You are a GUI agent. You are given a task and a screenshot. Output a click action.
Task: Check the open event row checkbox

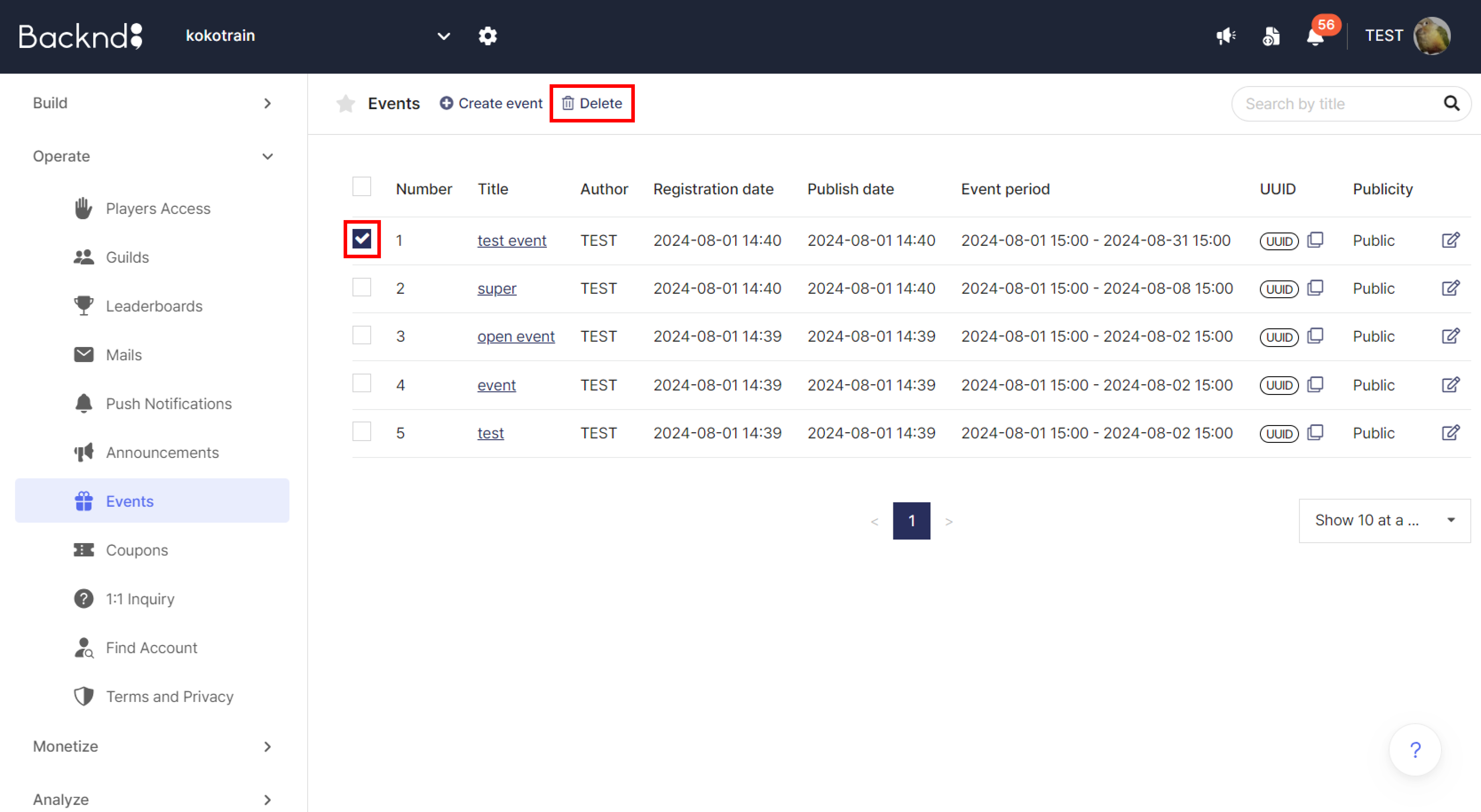coord(362,335)
